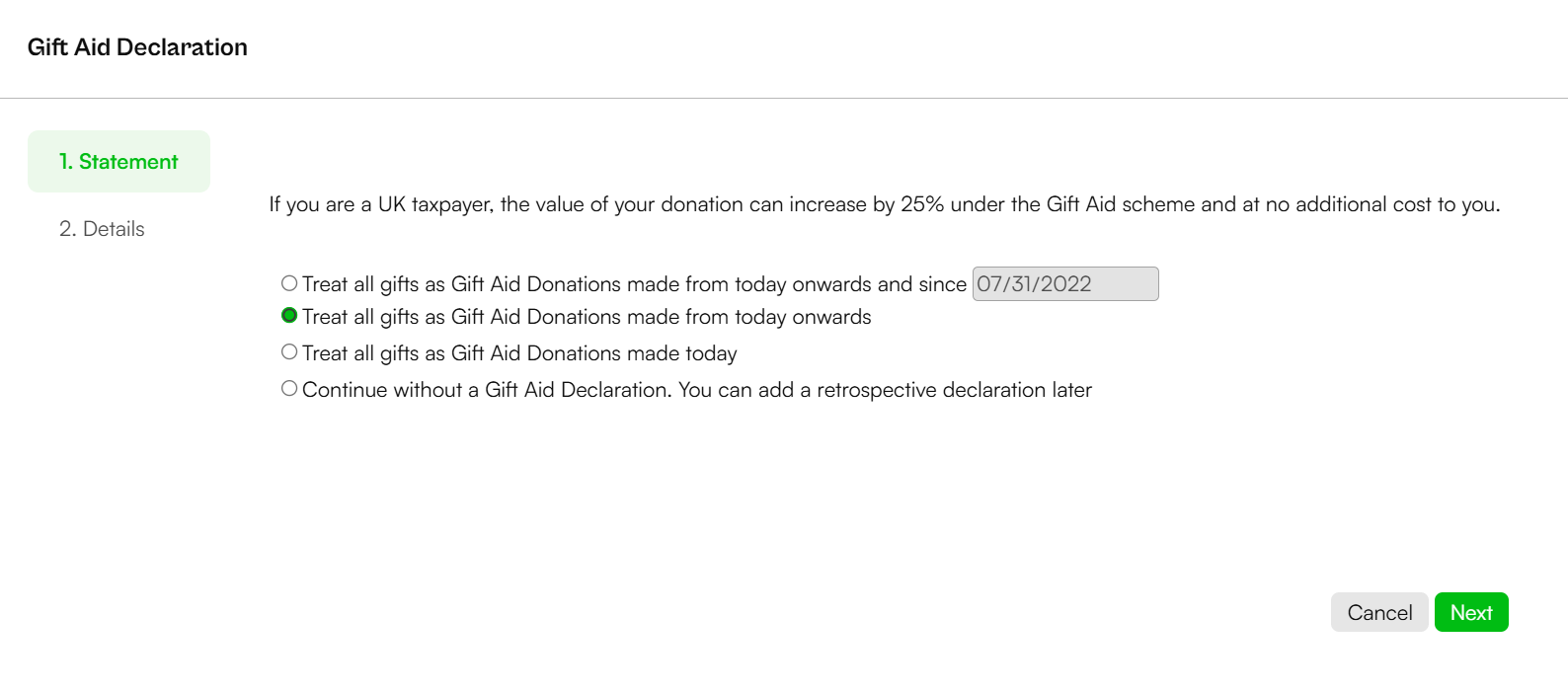This screenshot has width=1568, height=693.
Task: Switch to the '2. Details' step
Action: click(102, 229)
